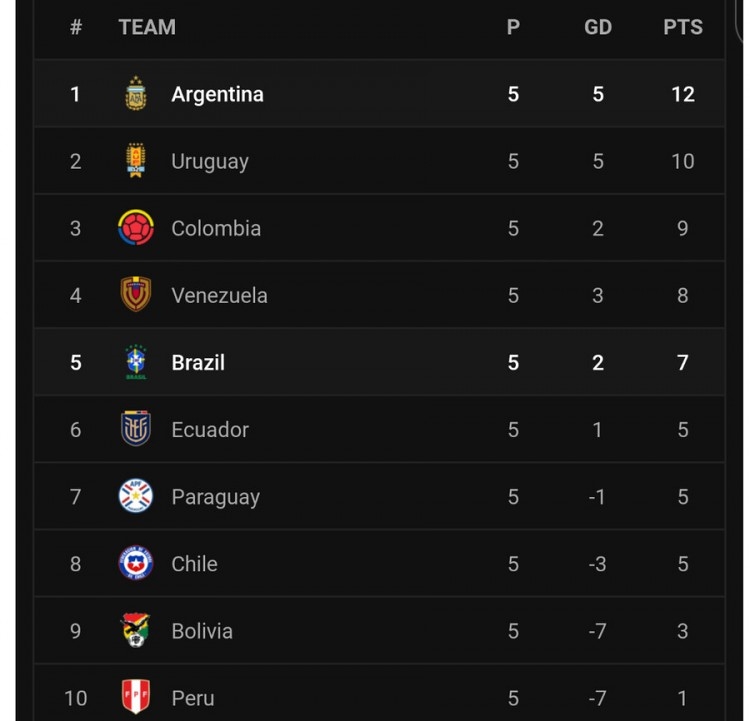Click the Peru team crest
This screenshot has height=721, width=750.
click(x=136, y=697)
